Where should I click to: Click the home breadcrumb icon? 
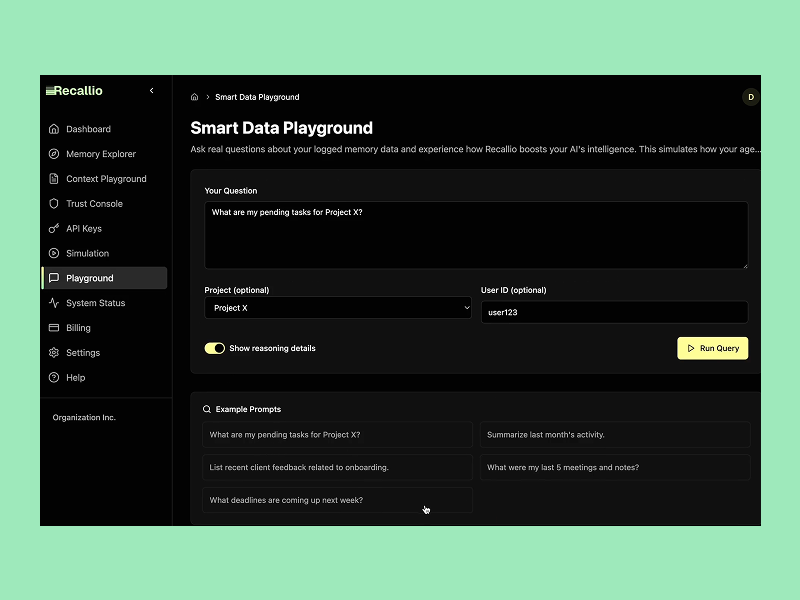click(x=194, y=97)
